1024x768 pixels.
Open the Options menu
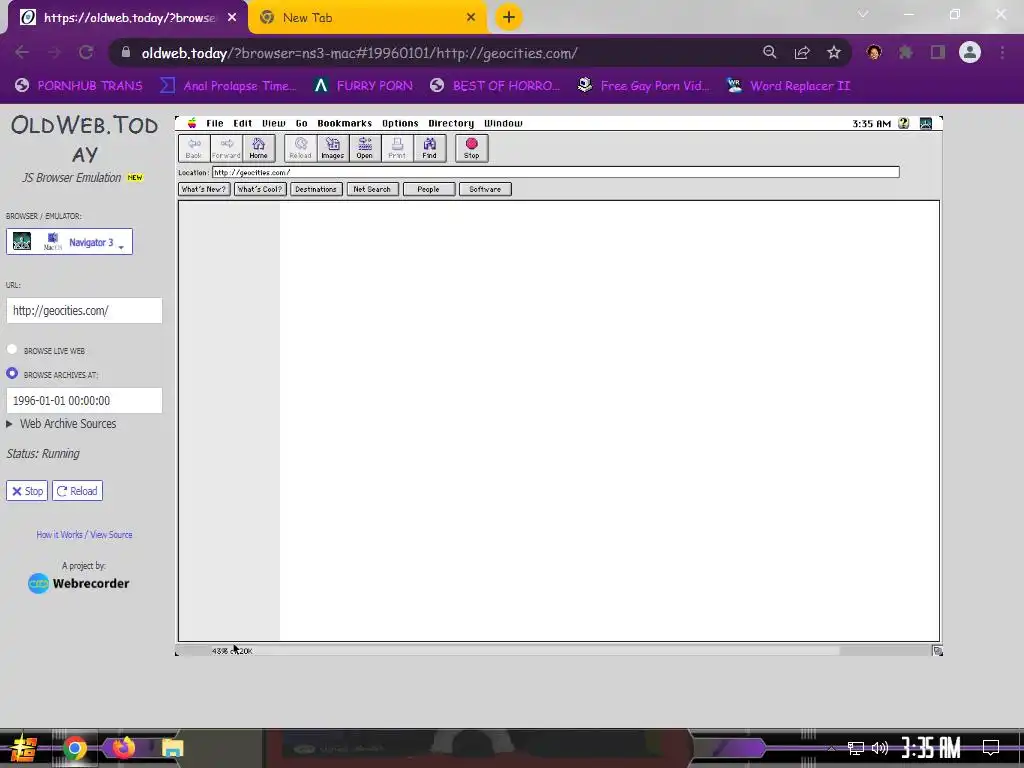click(400, 123)
